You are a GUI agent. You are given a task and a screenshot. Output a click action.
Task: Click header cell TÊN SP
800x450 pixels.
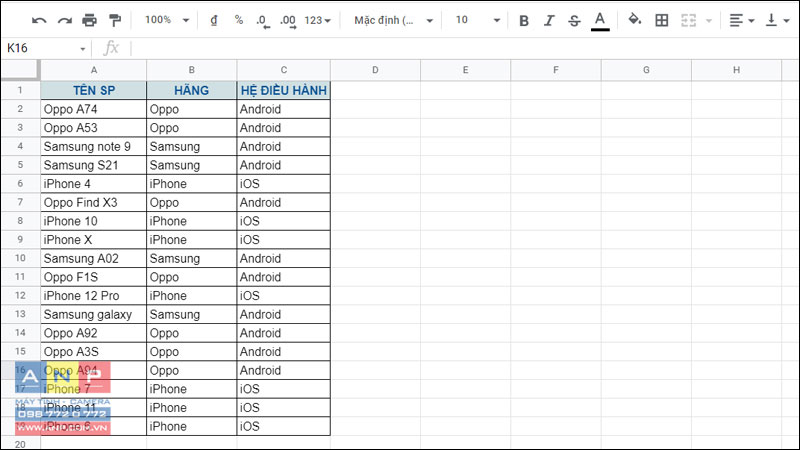[x=94, y=90]
